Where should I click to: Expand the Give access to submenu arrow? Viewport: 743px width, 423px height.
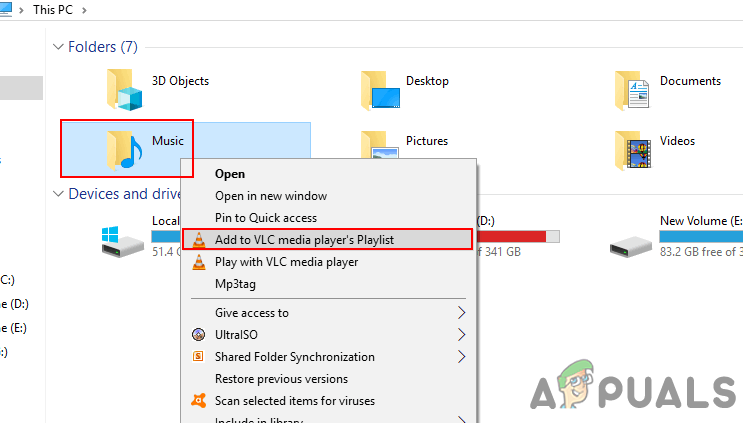pyautogui.click(x=461, y=313)
